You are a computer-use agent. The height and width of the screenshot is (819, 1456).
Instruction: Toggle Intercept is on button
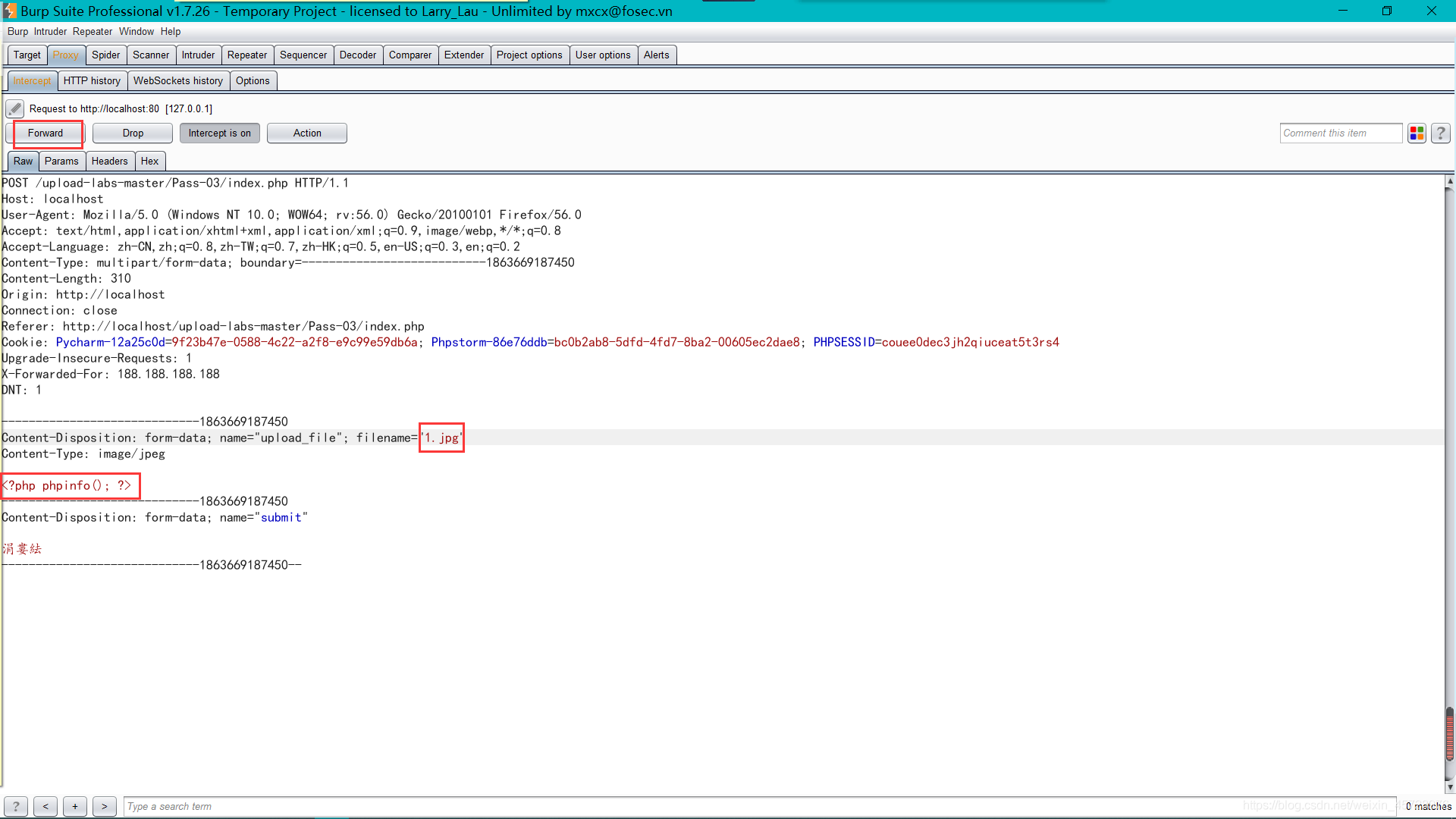(x=219, y=133)
